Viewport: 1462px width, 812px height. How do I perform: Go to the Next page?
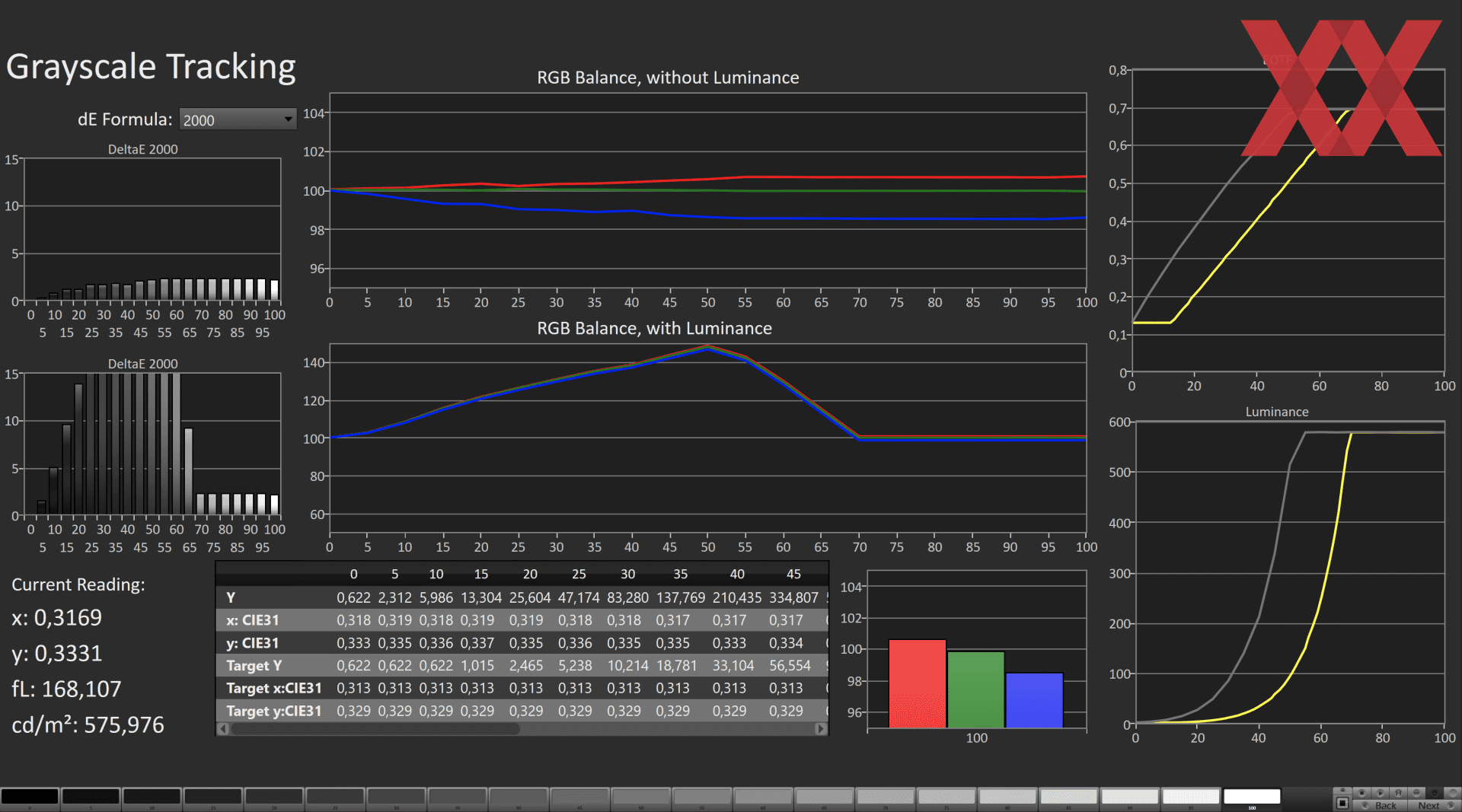point(1435,805)
